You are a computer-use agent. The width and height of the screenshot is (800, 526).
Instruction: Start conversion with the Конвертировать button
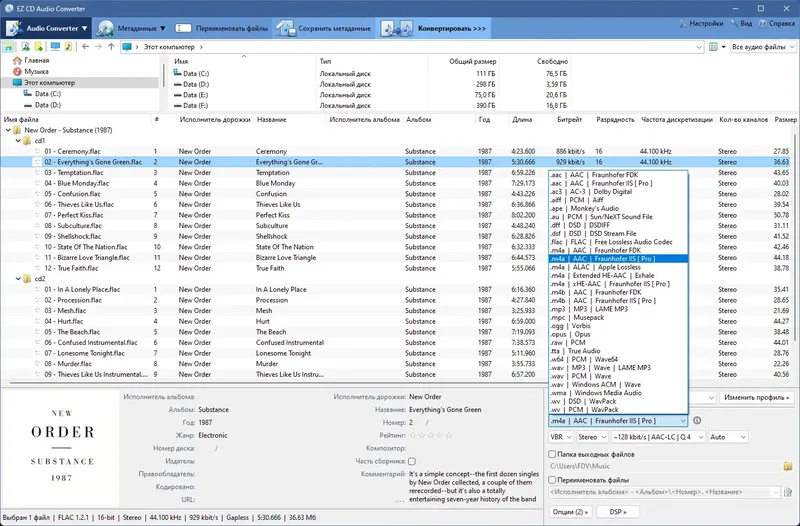pos(434,28)
